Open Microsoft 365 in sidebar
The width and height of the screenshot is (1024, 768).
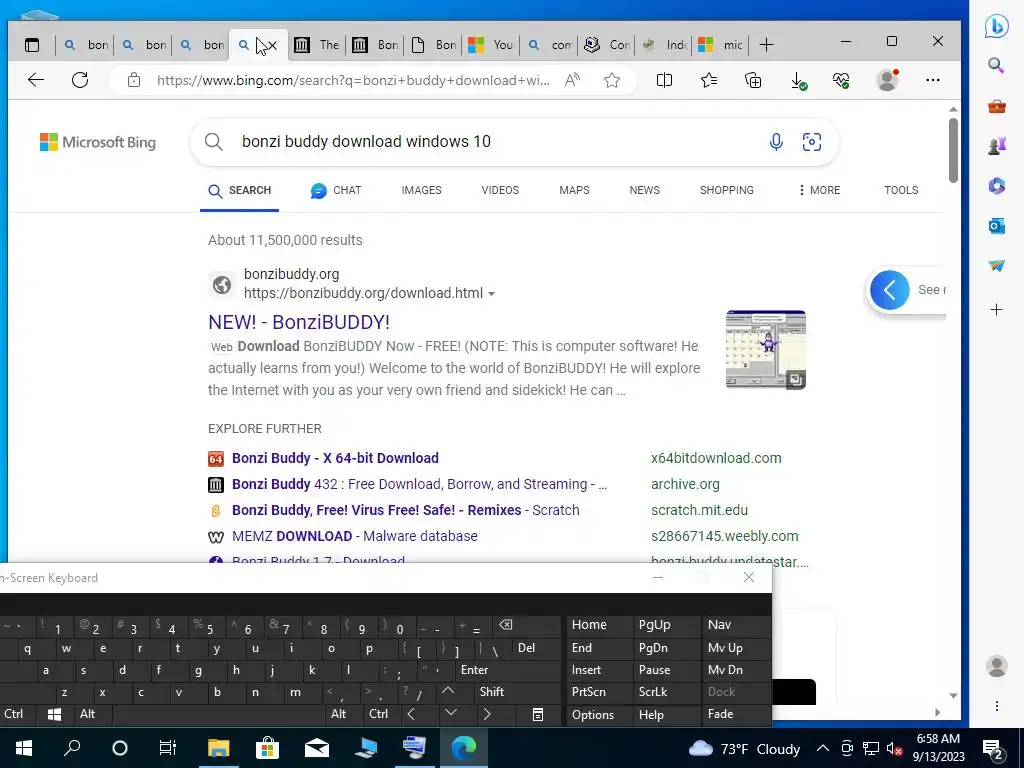[997, 186]
